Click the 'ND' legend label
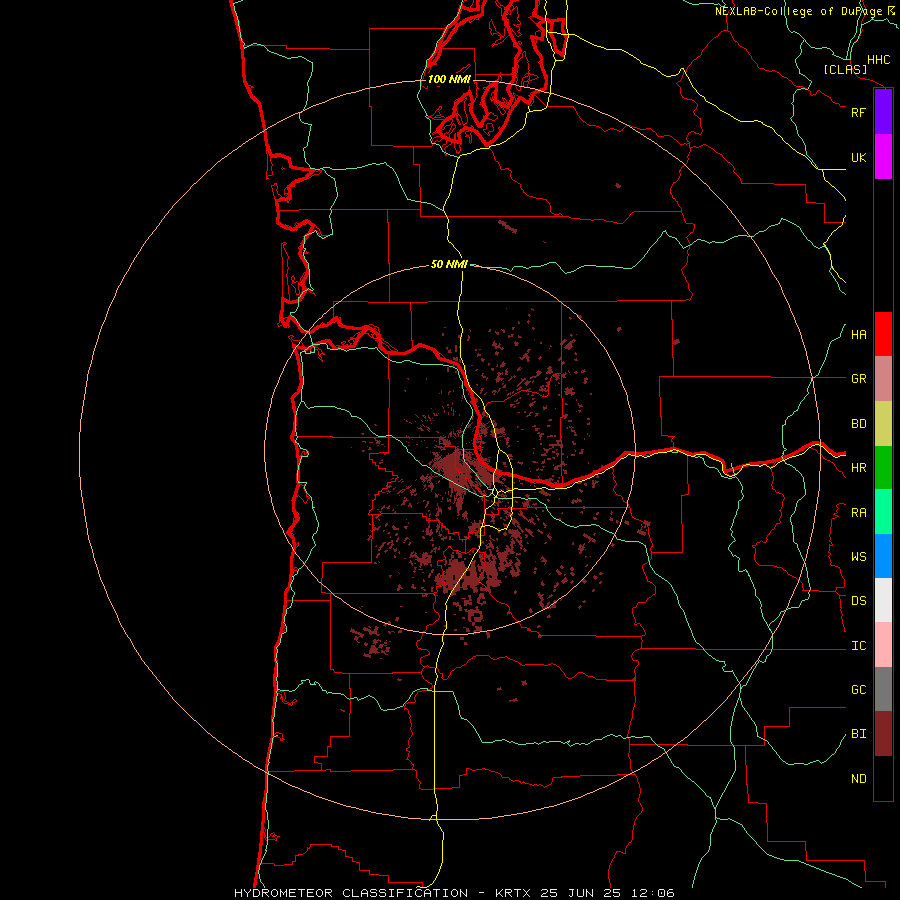Viewport: 900px width, 900px height. [x=858, y=779]
